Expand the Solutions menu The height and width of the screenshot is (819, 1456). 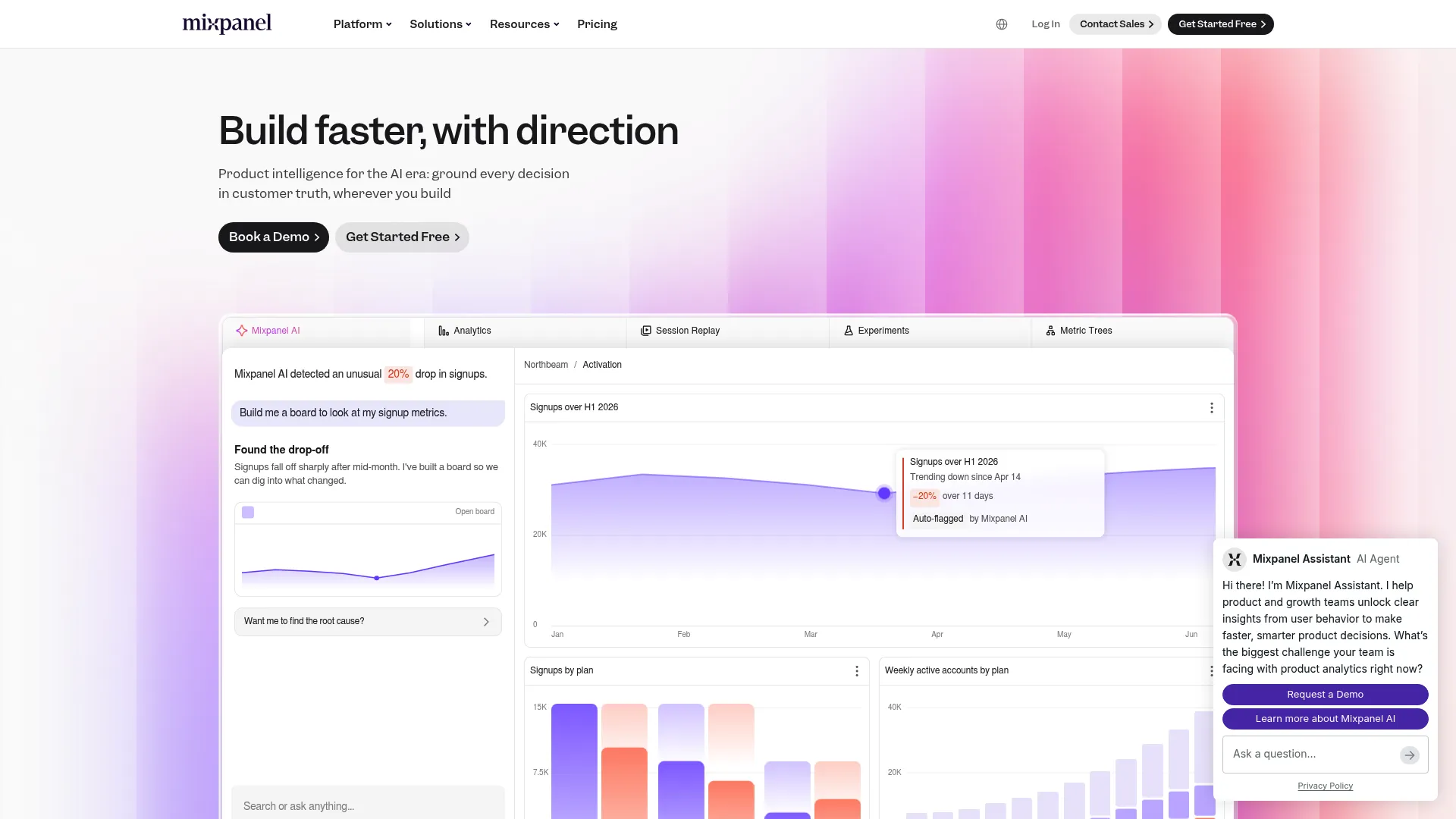441,24
